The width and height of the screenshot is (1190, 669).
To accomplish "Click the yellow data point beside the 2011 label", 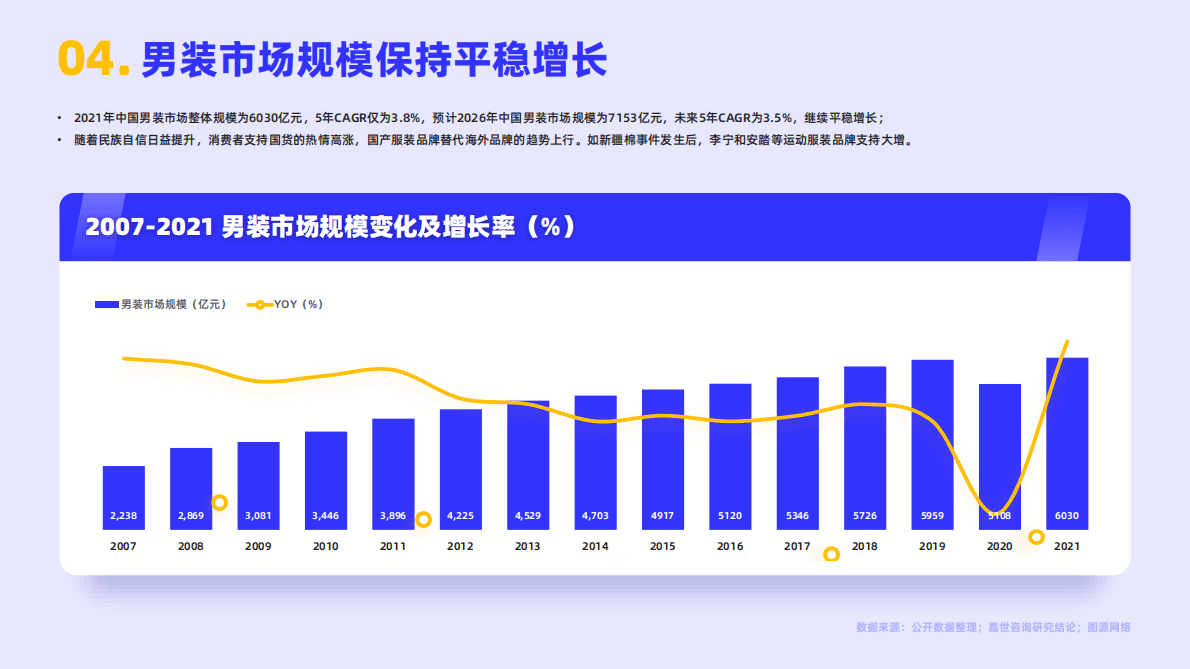I will pyautogui.click(x=424, y=517).
